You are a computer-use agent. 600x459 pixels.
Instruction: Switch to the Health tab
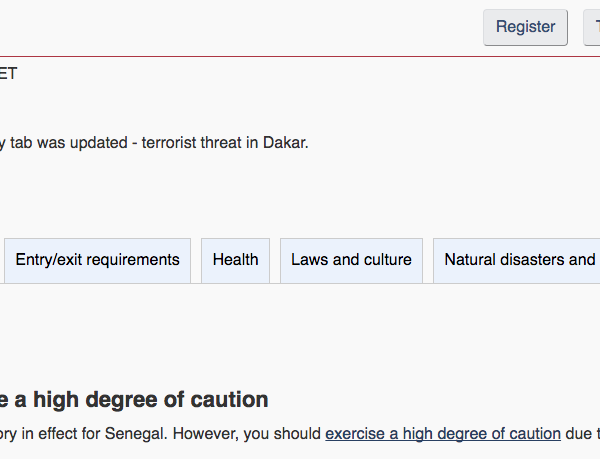pos(235,260)
